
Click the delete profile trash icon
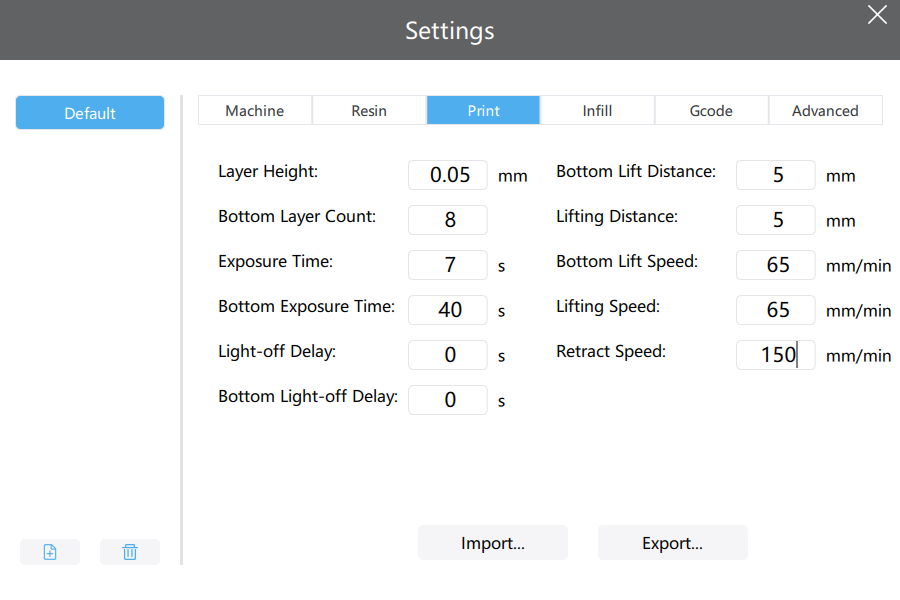[130, 552]
